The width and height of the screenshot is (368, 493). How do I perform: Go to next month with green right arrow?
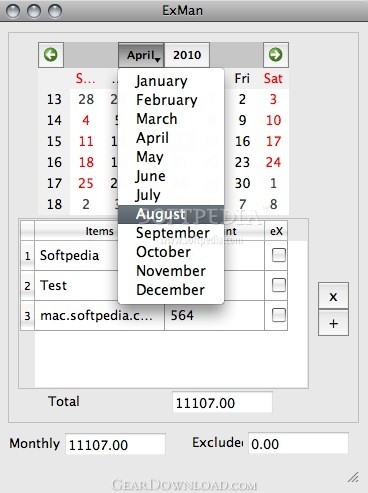point(276,55)
